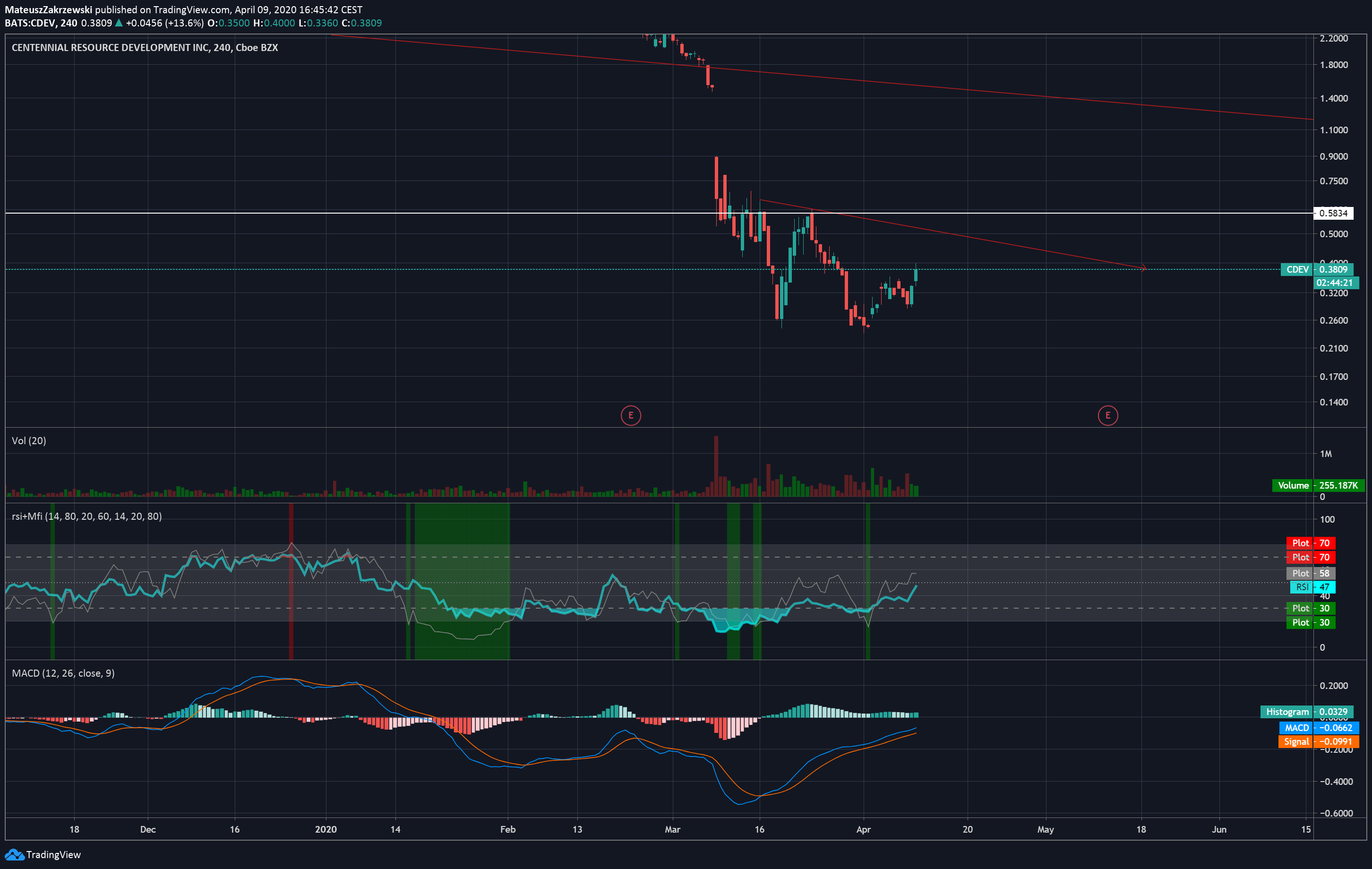Click the 0.1400 price axis label
Viewport: 1372px width, 869px height.
coord(1334,402)
